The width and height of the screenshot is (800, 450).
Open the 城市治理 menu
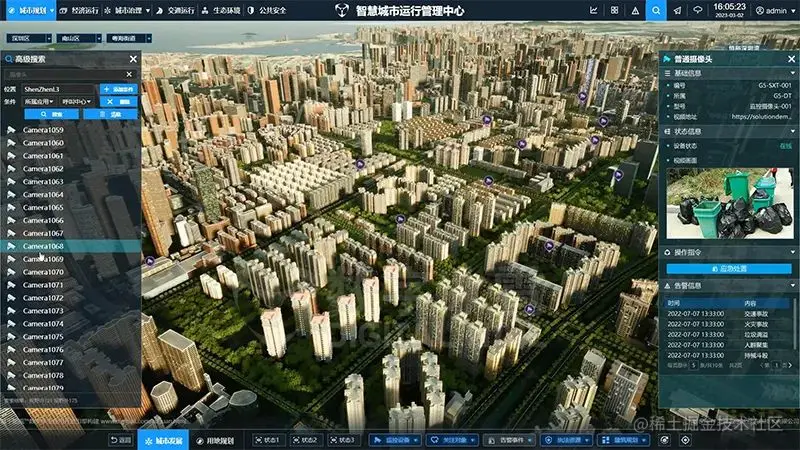tap(128, 10)
